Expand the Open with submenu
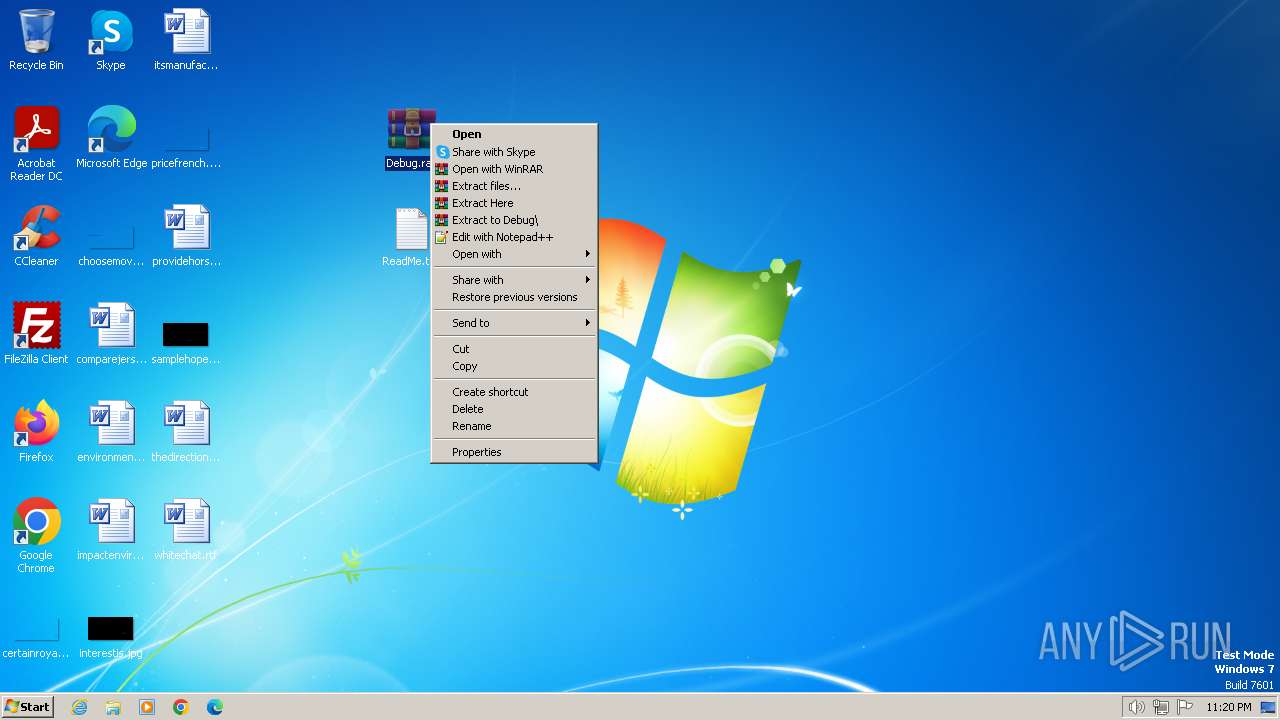This screenshot has width=1280, height=720. click(x=514, y=254)
